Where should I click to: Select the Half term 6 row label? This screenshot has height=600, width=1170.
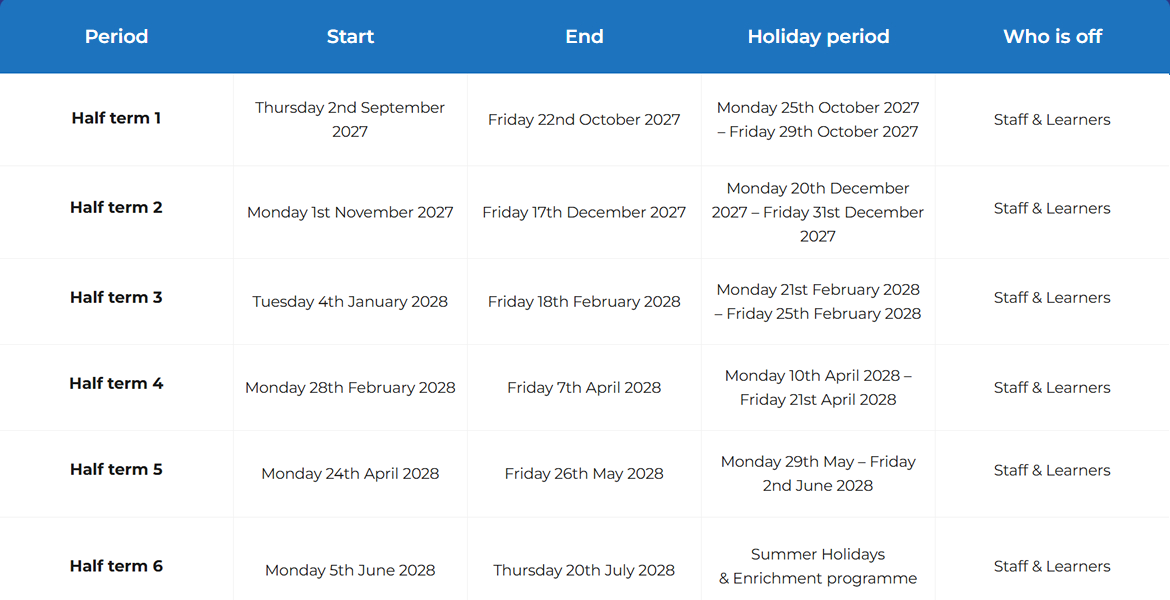(116, 566)
